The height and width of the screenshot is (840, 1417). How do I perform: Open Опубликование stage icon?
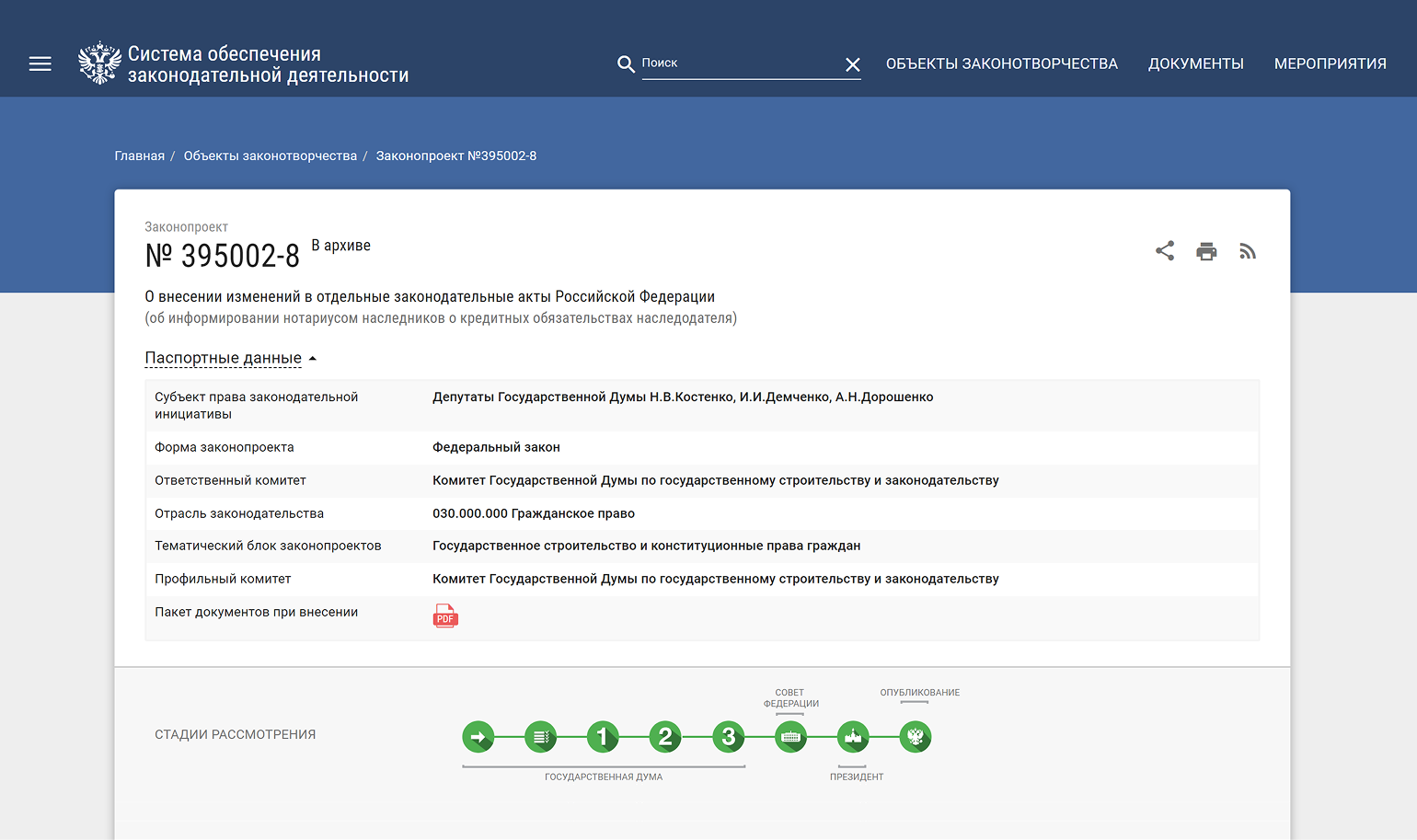coord(916,736)
